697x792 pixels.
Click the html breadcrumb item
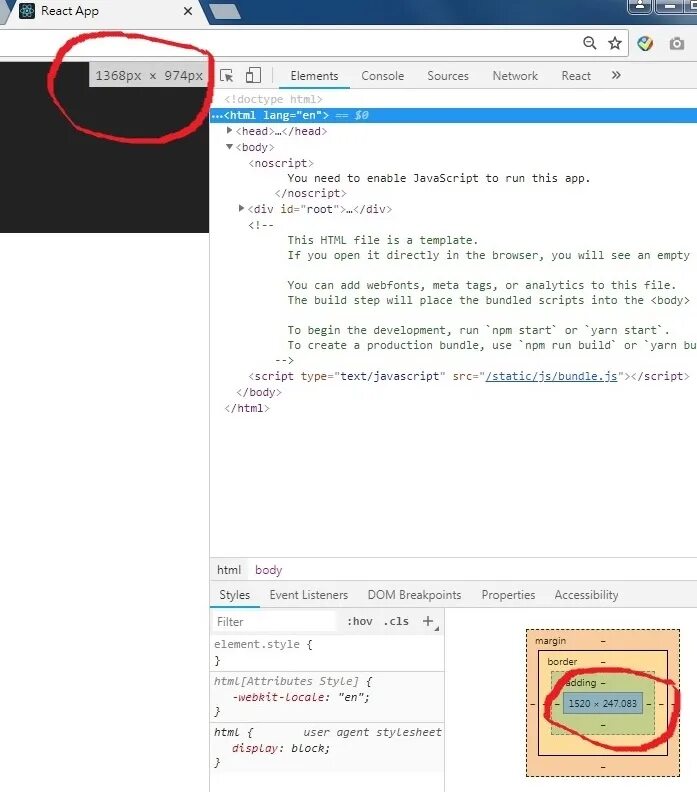point(229,570)
